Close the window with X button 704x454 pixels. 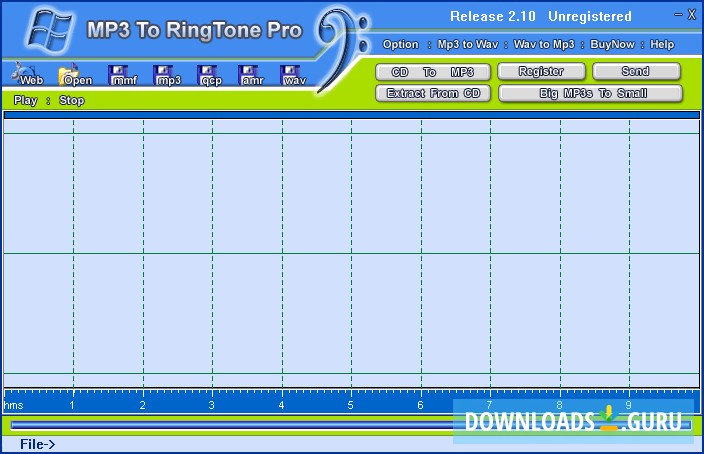[692, 15]
